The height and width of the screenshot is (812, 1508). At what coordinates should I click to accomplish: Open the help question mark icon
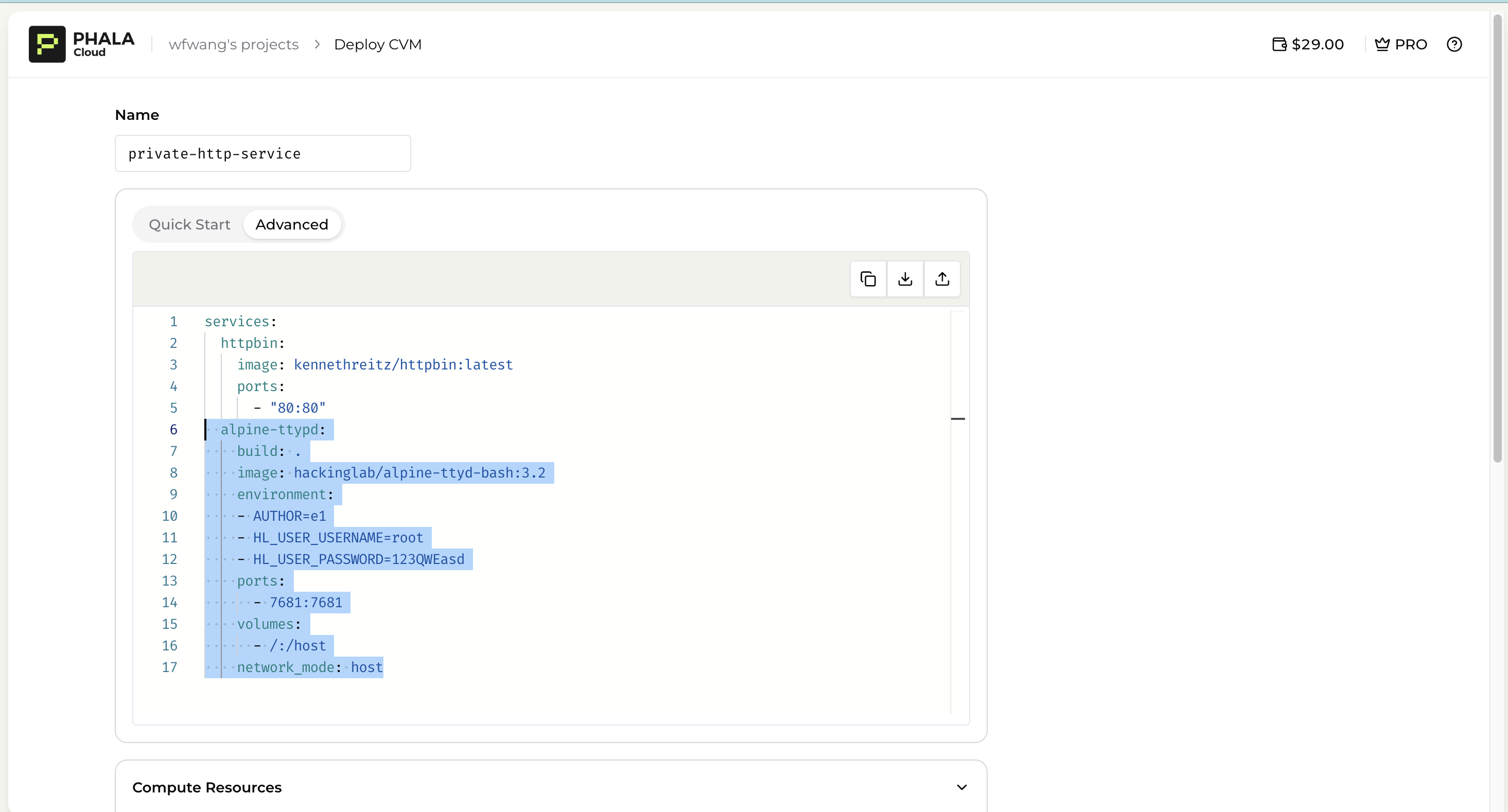[1454, 44]
